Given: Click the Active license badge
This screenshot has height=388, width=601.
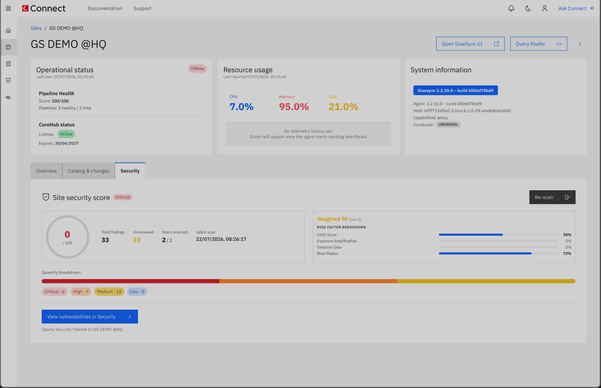Looking at the screenshot, I should (66, 134).
